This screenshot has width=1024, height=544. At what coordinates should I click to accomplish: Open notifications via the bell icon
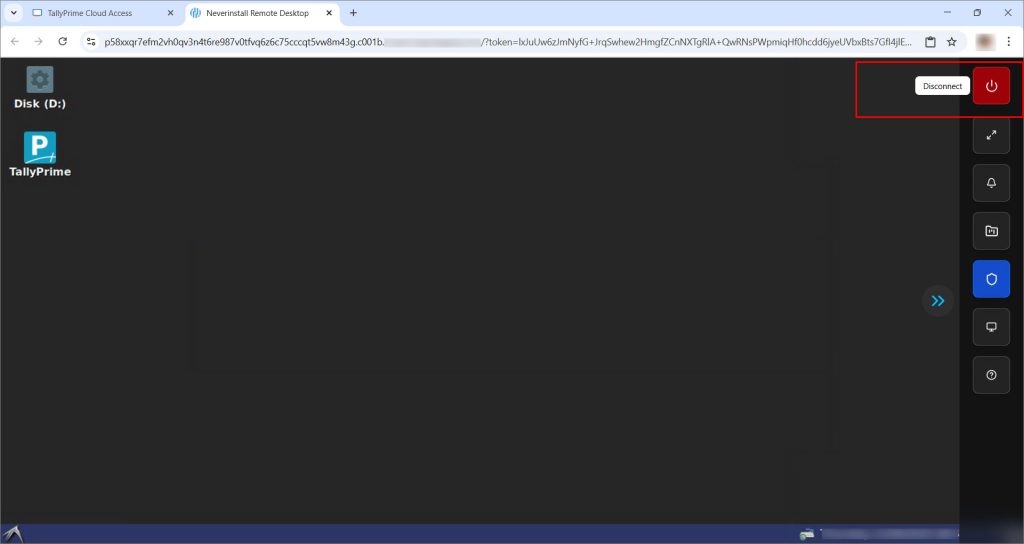(x=991, y=183)
